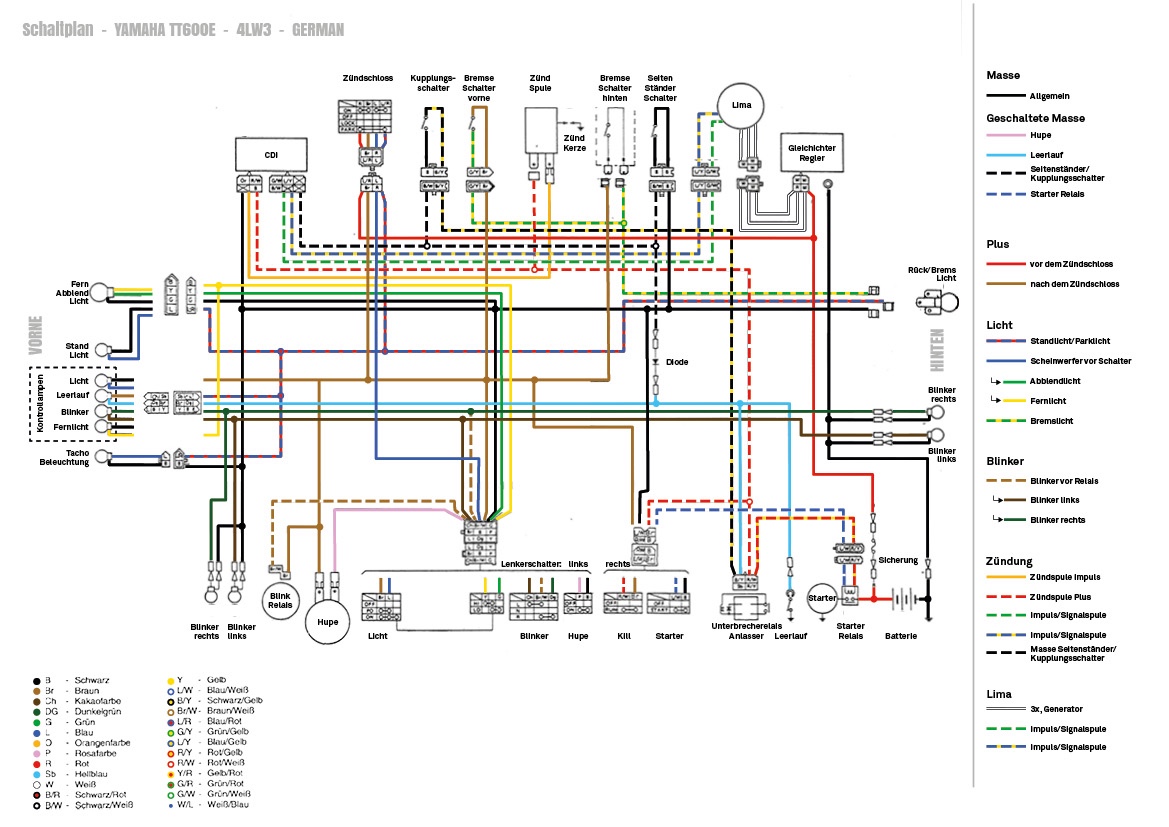
Task: Select the Fern Abblend Licht headlight bulb
Action: click(101, 292)
